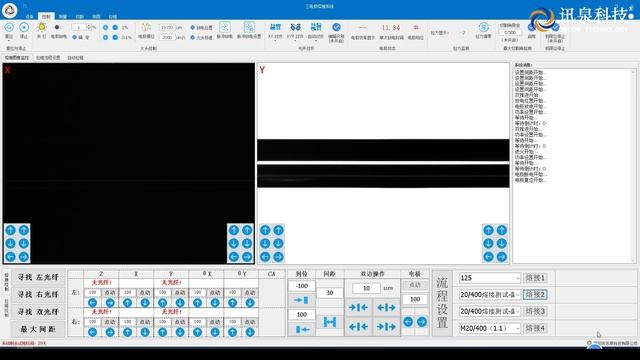Viewport: 640px width, 360px height.
Task: Click 右 row θX up arrow
Action: (x=198, y=332)
